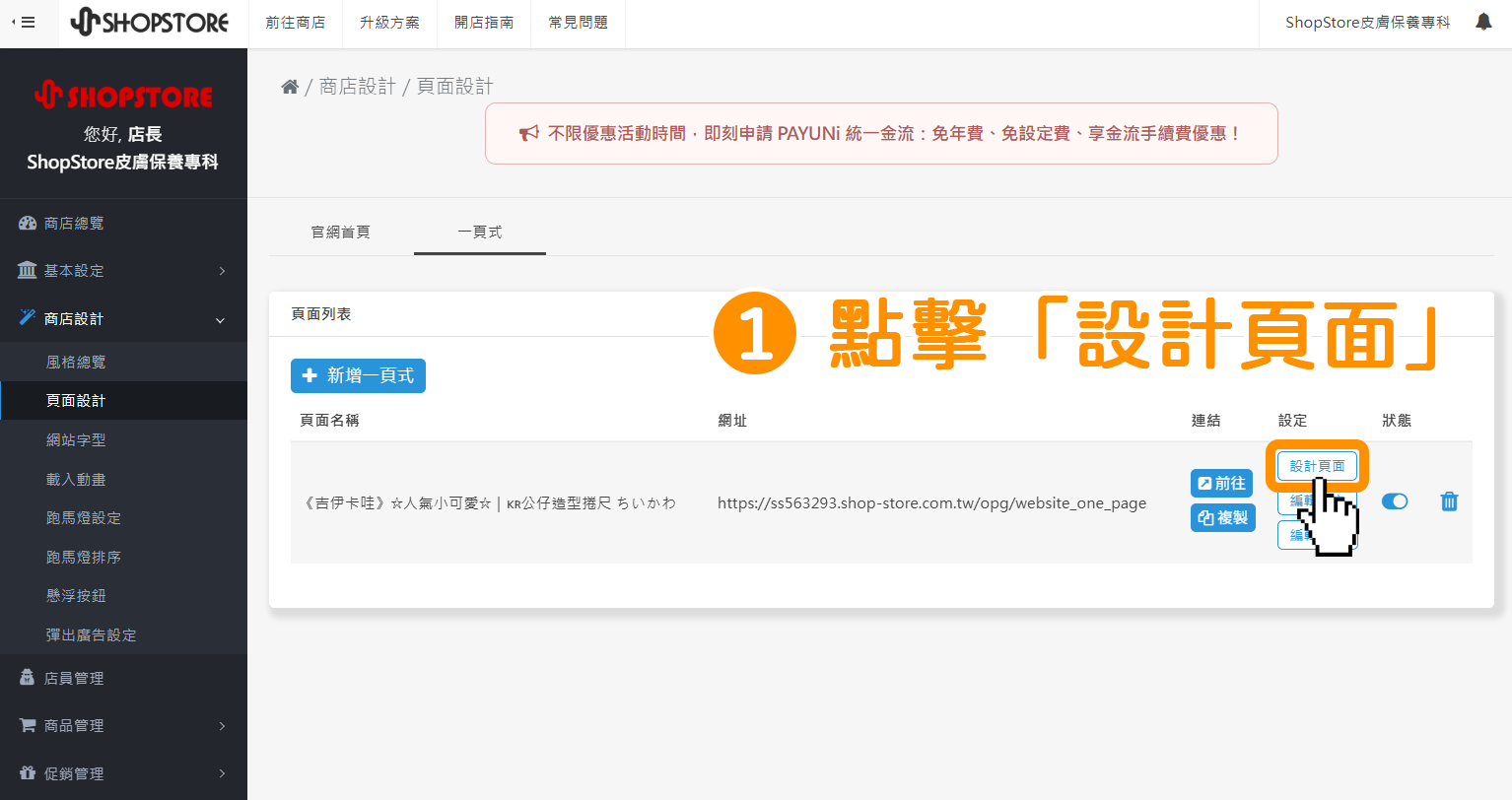Click the 頁面名稱 column header
Viewport: 1512px width, 800px height.
[329, 421]
